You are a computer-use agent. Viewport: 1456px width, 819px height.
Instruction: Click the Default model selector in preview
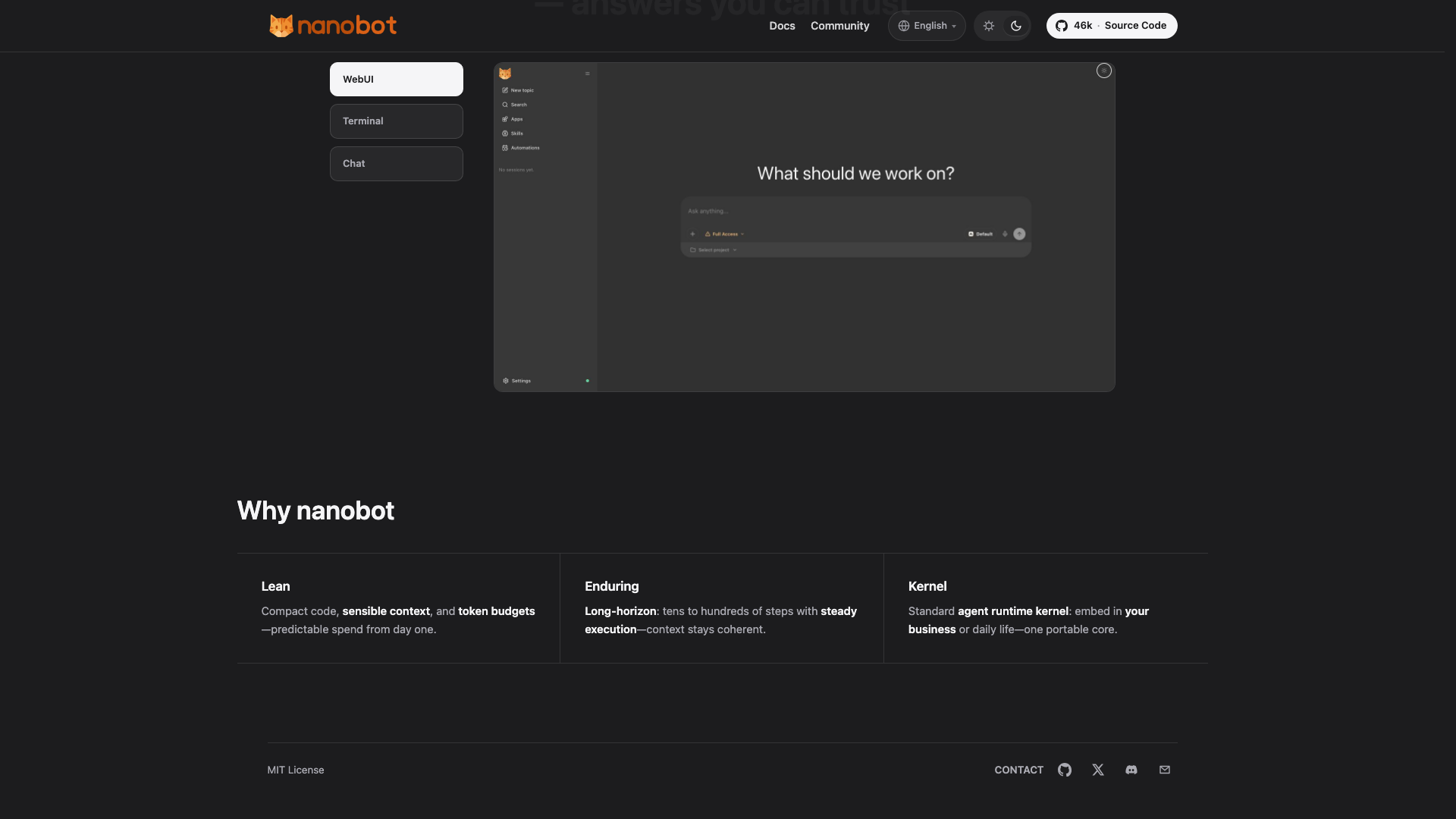click(981, 234)
